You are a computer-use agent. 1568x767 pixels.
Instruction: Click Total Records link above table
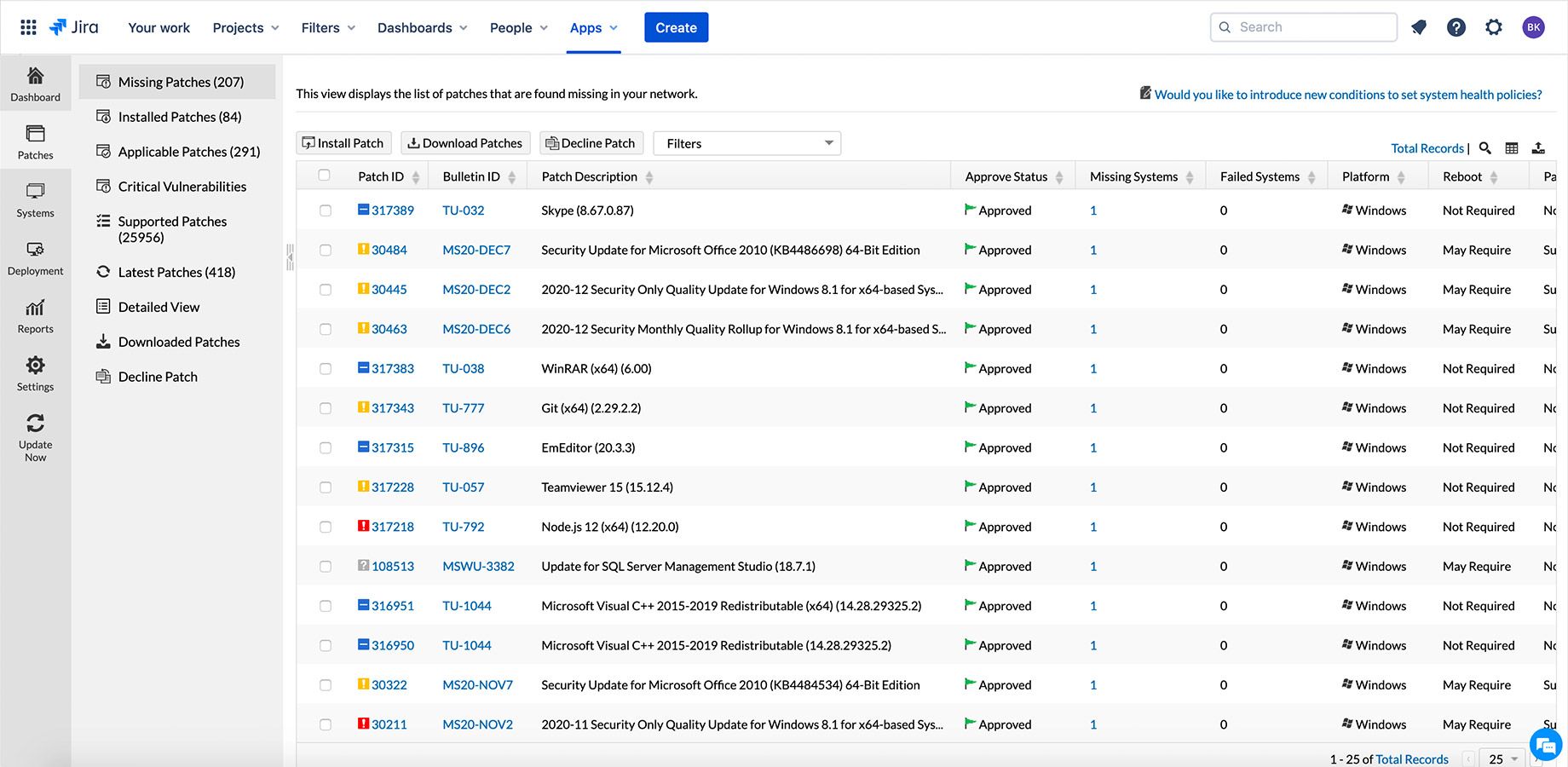(x=1427, y=148)
